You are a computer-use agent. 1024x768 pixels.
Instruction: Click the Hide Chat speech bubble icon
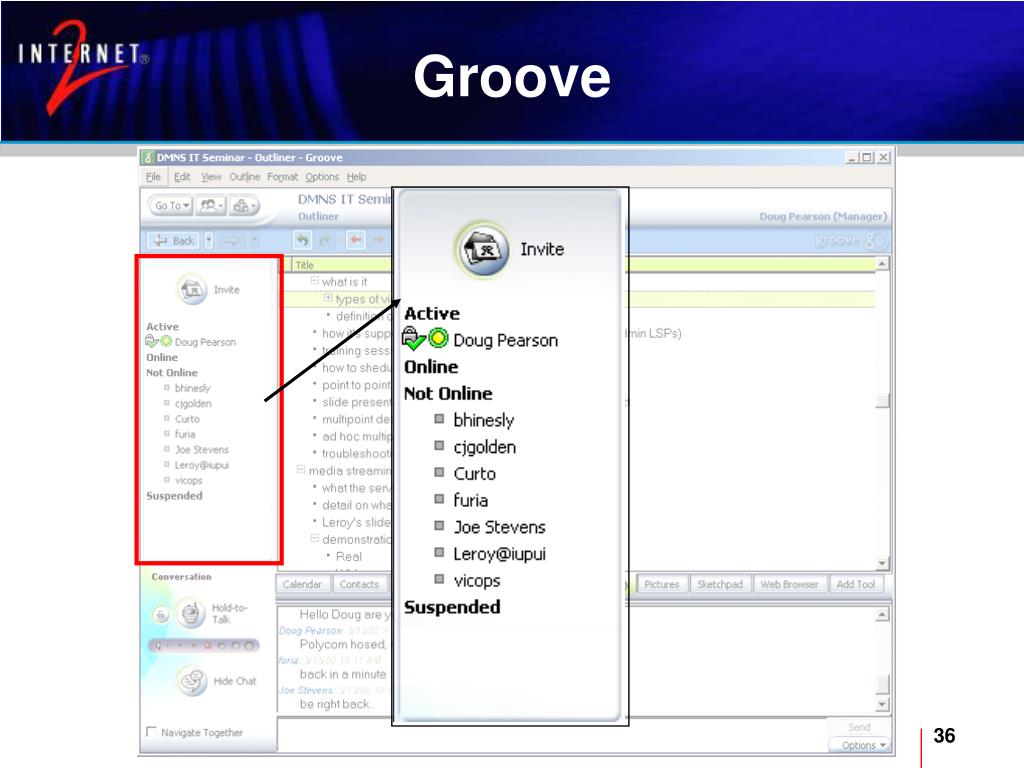click(x=192, y=680)
